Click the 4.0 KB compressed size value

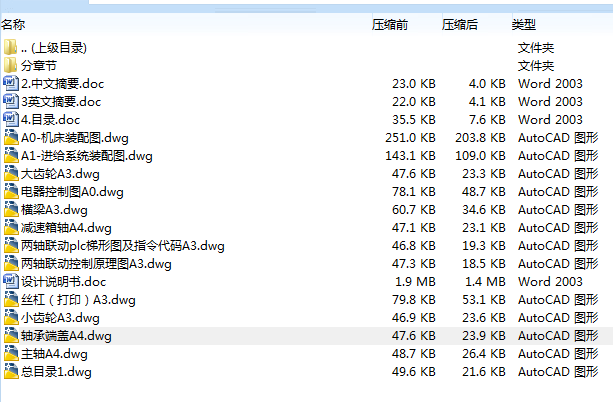point(487,84)
